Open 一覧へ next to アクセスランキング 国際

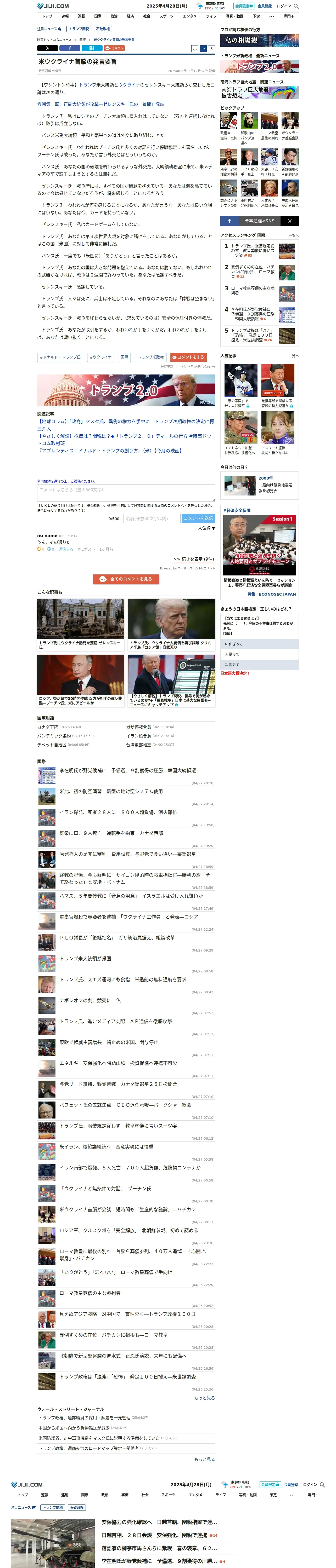tap(293, 235)
